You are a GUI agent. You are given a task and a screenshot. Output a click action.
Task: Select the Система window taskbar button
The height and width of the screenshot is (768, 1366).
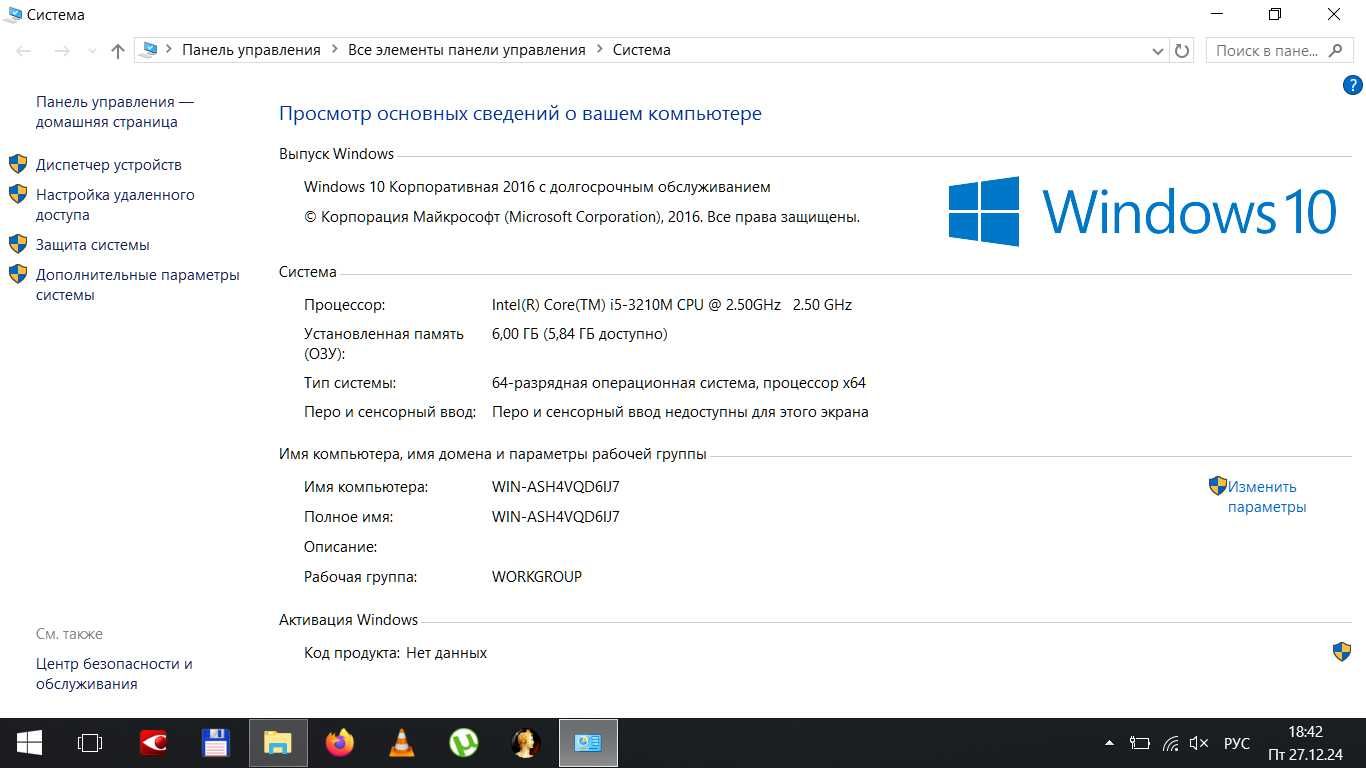(588, 743)
